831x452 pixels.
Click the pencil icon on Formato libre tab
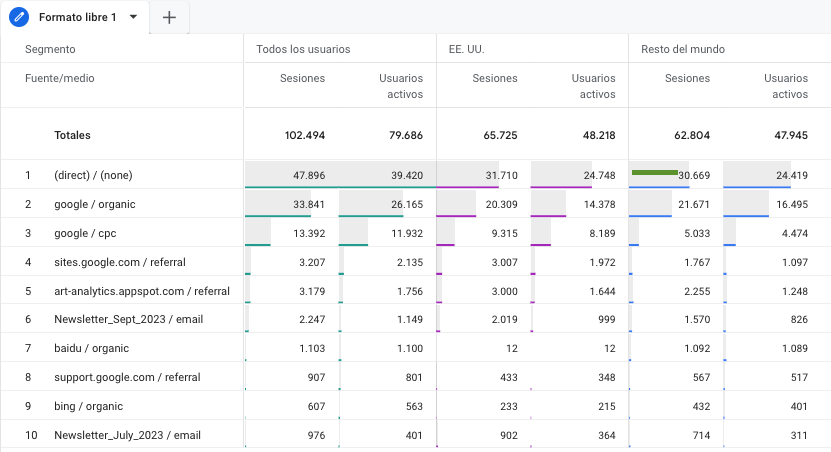pyautogui.click(x=19, y=17)
